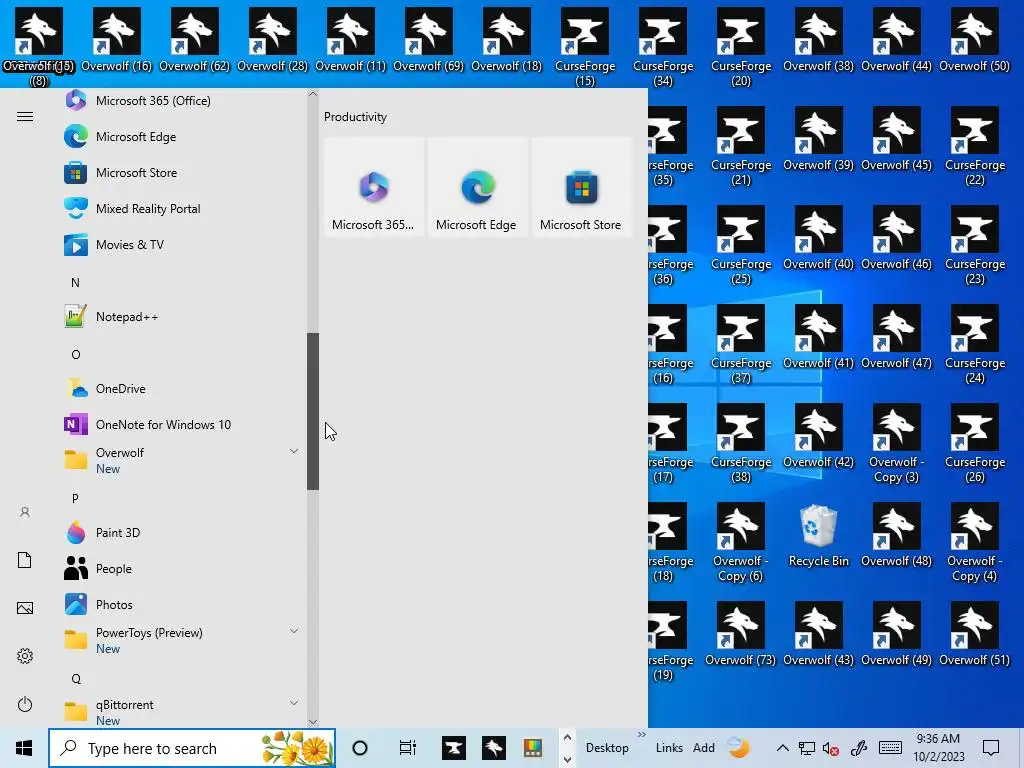The image size is (1024, 768).
Task: Jump to letter O section header
Action: pos(76,355)
